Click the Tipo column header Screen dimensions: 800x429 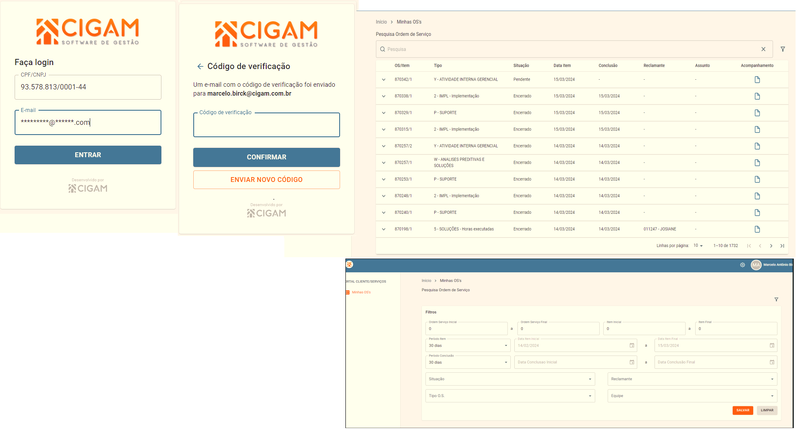(x=438, y=66)
